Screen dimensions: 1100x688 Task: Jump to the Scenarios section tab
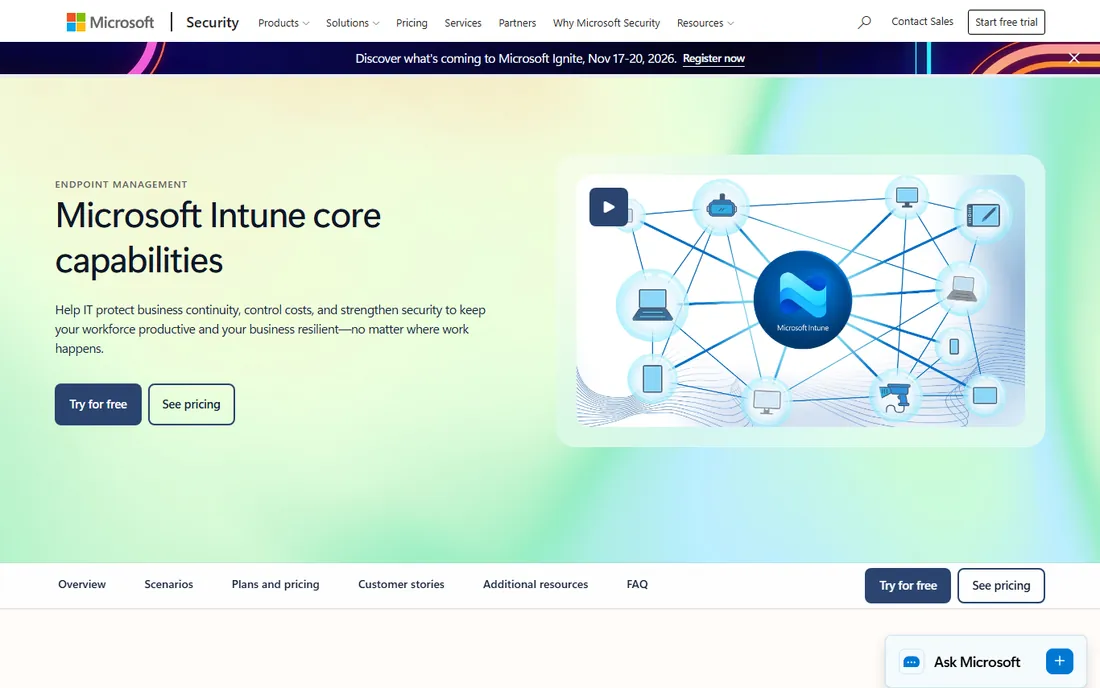(x=168, y=584)
